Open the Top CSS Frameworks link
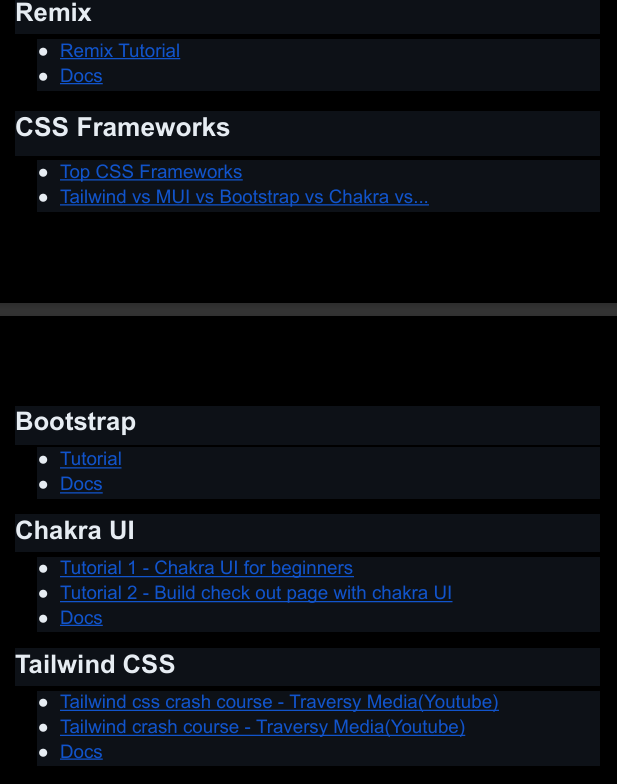 (151, 172)
